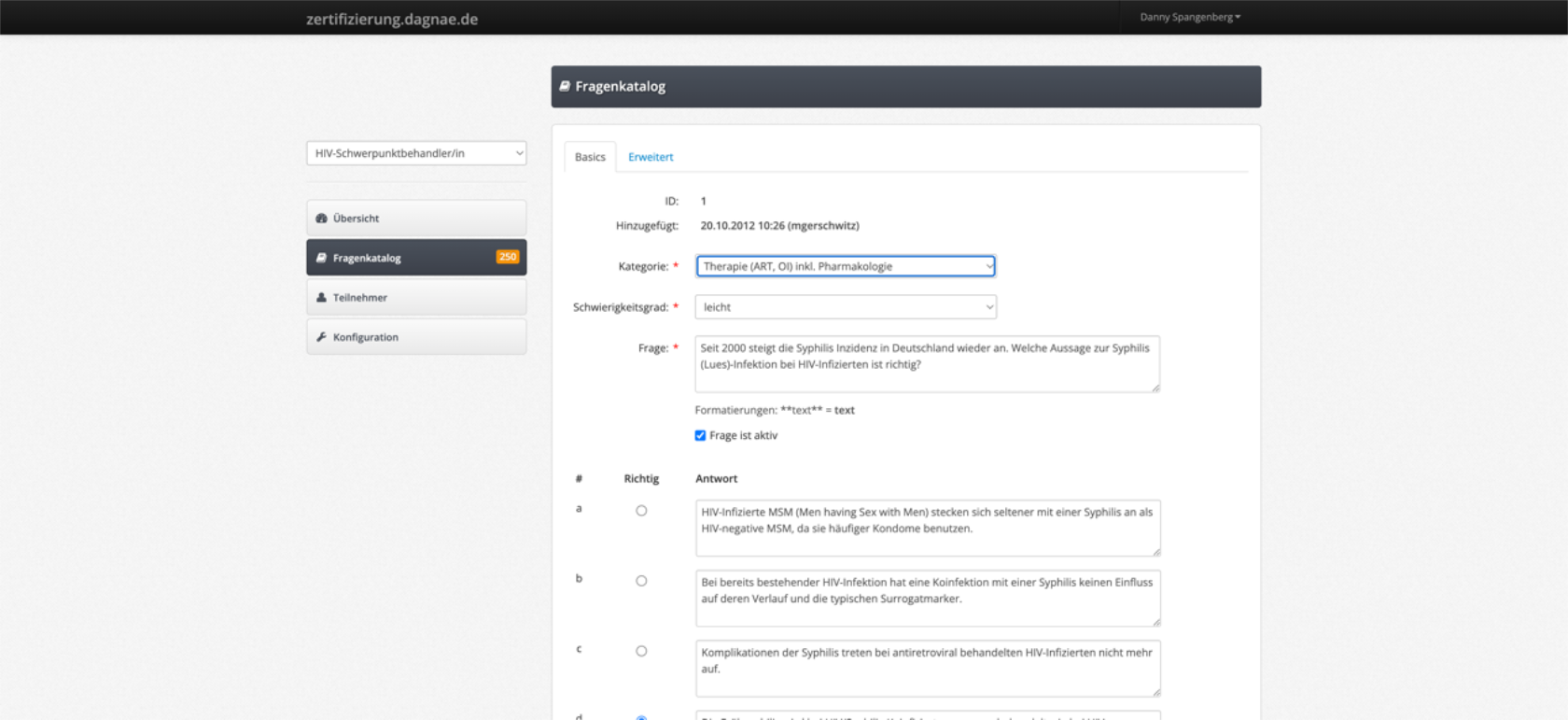
Task: Select radio button for answer b
Action: pyautogui.click(x=641, y=581)
